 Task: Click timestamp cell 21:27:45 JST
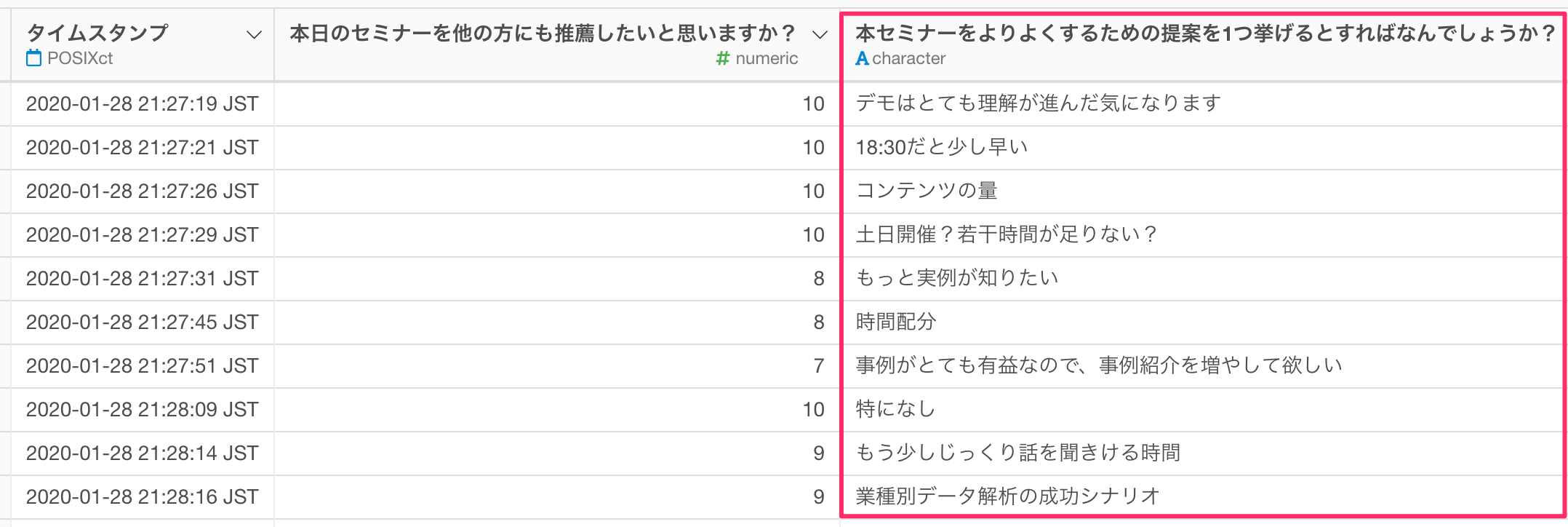tap(143, 322)
